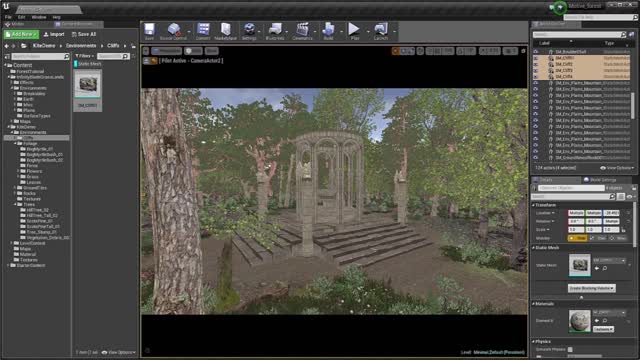Open editor Settings toolbar icon

pyautogui.click(x=249, y=31)
